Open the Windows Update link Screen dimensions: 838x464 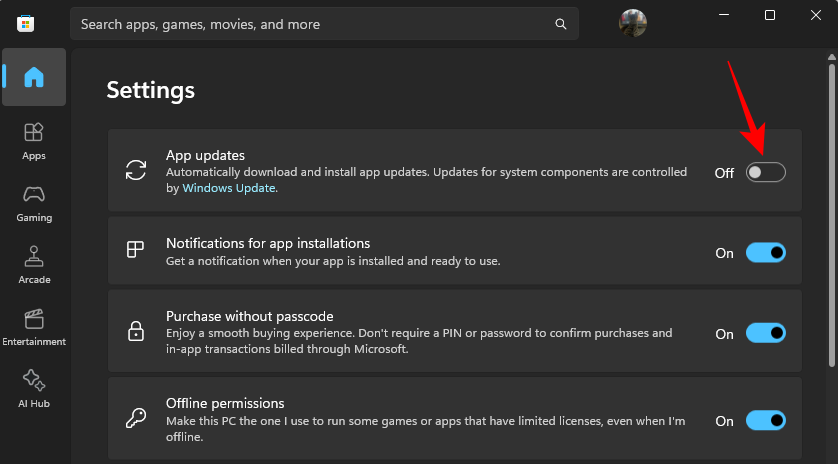tap(229, 188)
